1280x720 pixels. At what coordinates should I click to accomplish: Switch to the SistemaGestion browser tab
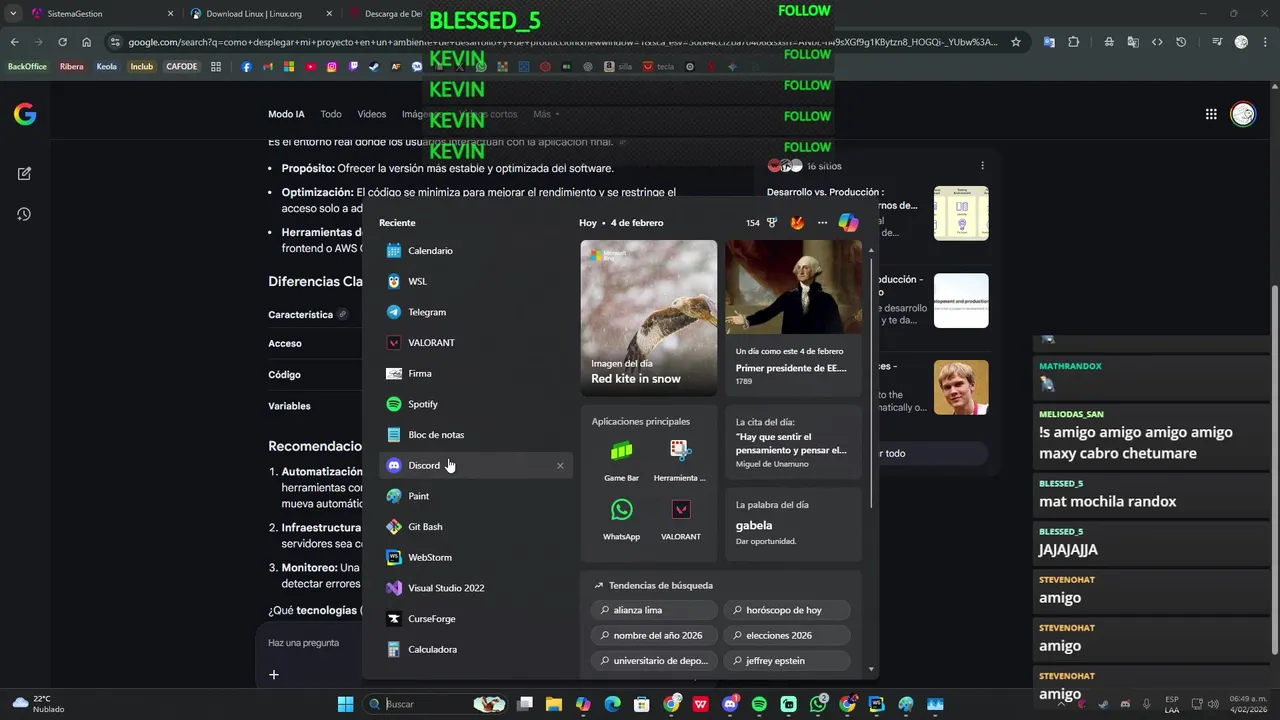[100, 14]
